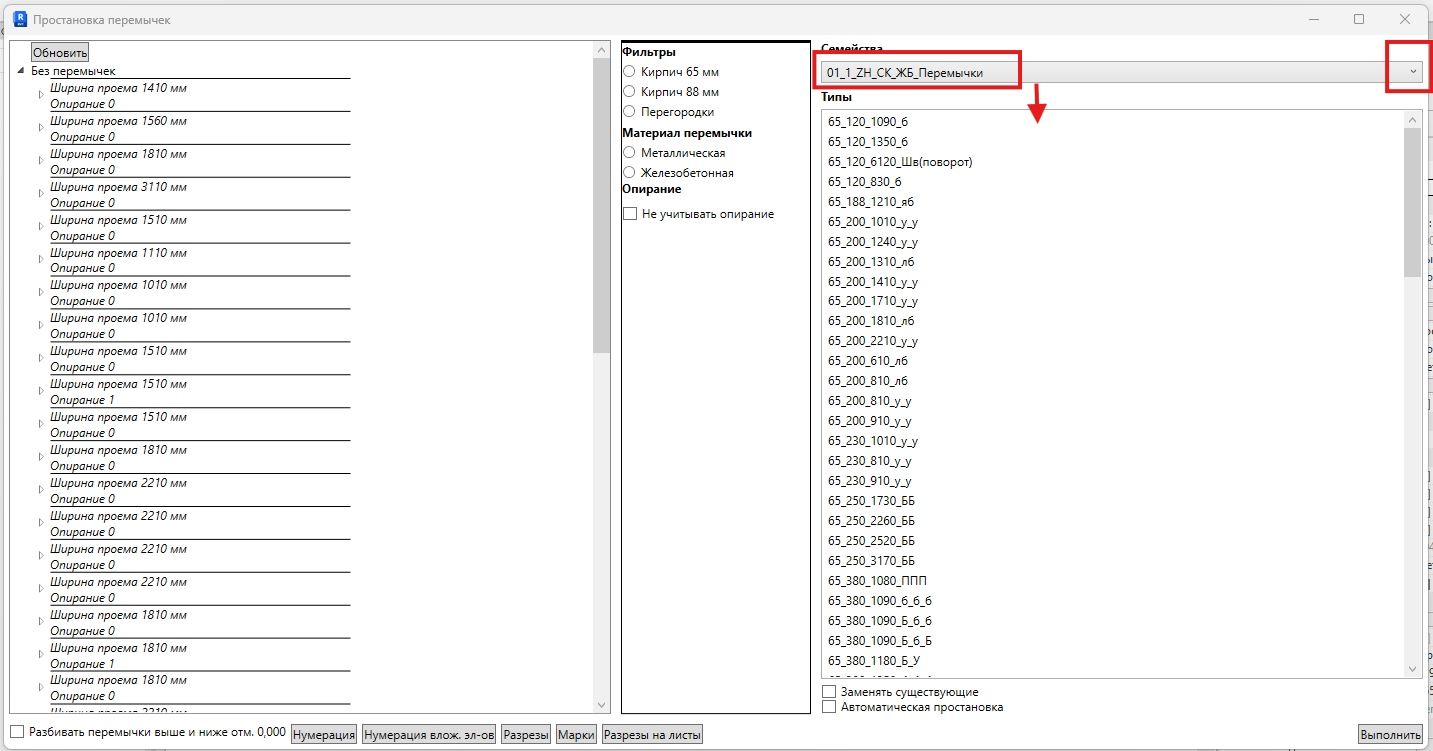The width and height of the screenshot is (1433, 751).
Task: Click the Нумерация button
Action: click(x=324, y=735)
